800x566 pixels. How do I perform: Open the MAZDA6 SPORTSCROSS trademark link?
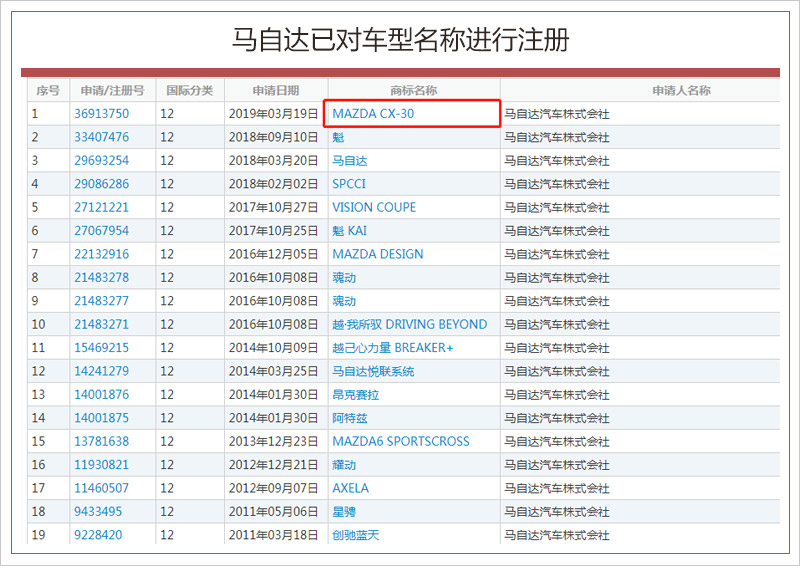tap(401, 441)
